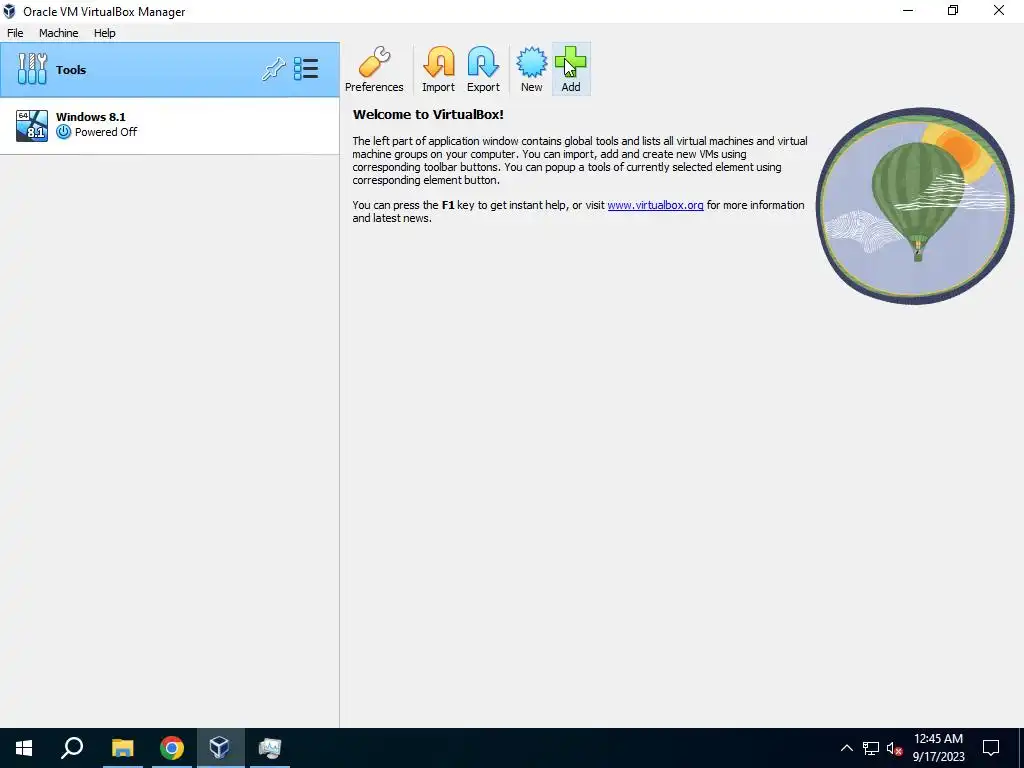Viewport: 1024px width, 768px height.
Task: Click the Export appliance icon
Action: tap(483, 69)
